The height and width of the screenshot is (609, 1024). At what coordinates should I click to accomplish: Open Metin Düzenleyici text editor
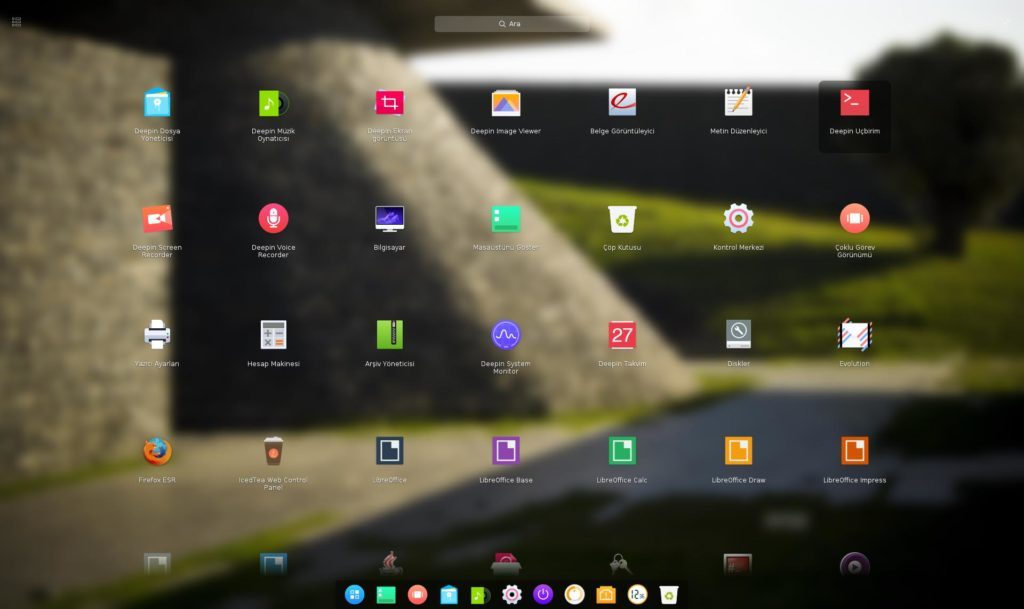(x=738, y=103)
